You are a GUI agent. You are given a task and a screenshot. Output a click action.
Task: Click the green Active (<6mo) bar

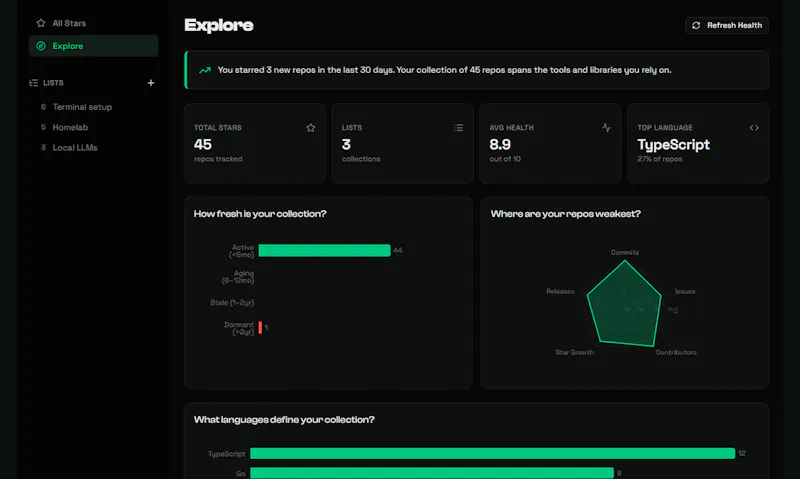click(x=324, y=250)
